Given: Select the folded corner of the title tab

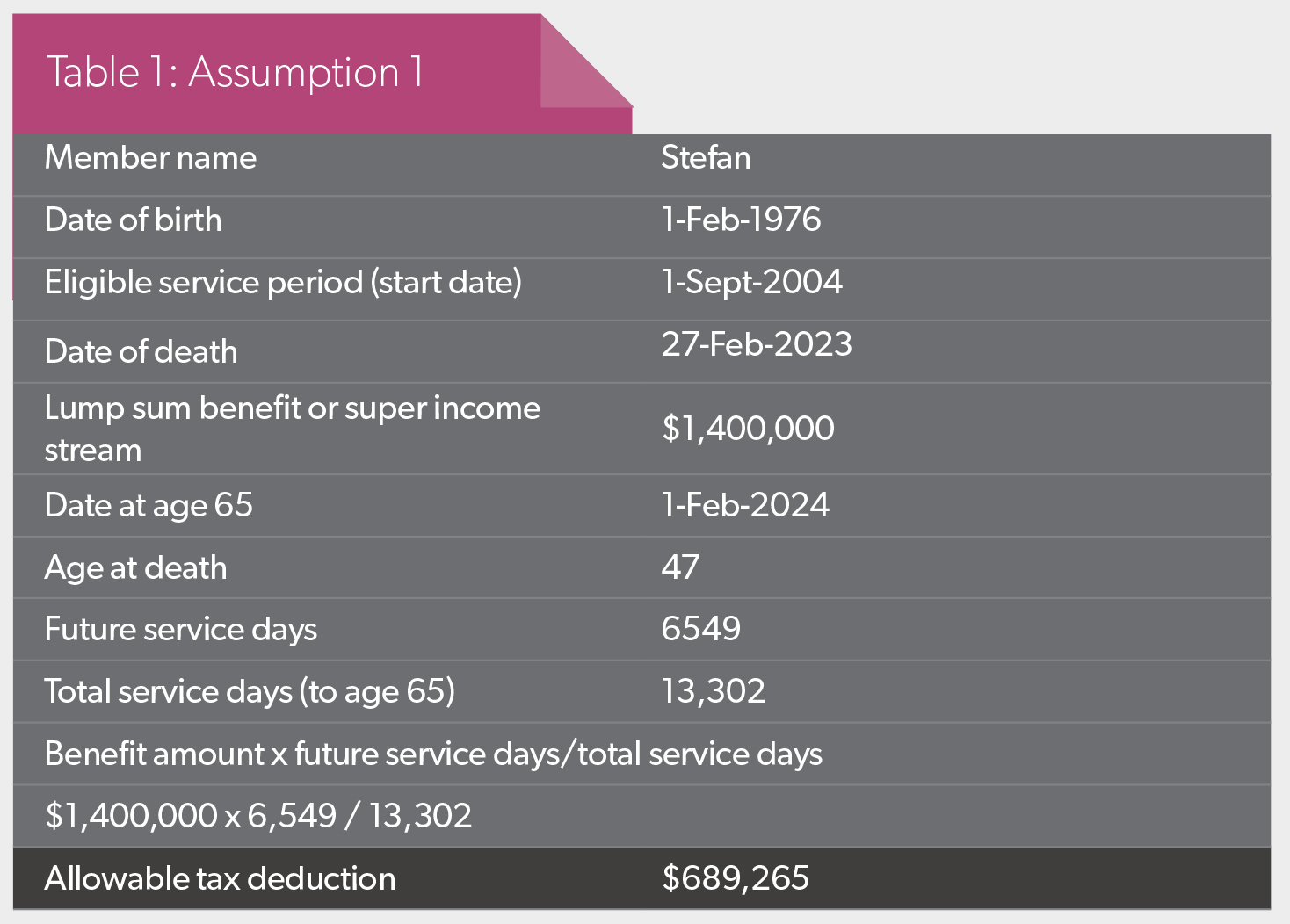Looking at the screenshot, I should (x=586, y=61).
